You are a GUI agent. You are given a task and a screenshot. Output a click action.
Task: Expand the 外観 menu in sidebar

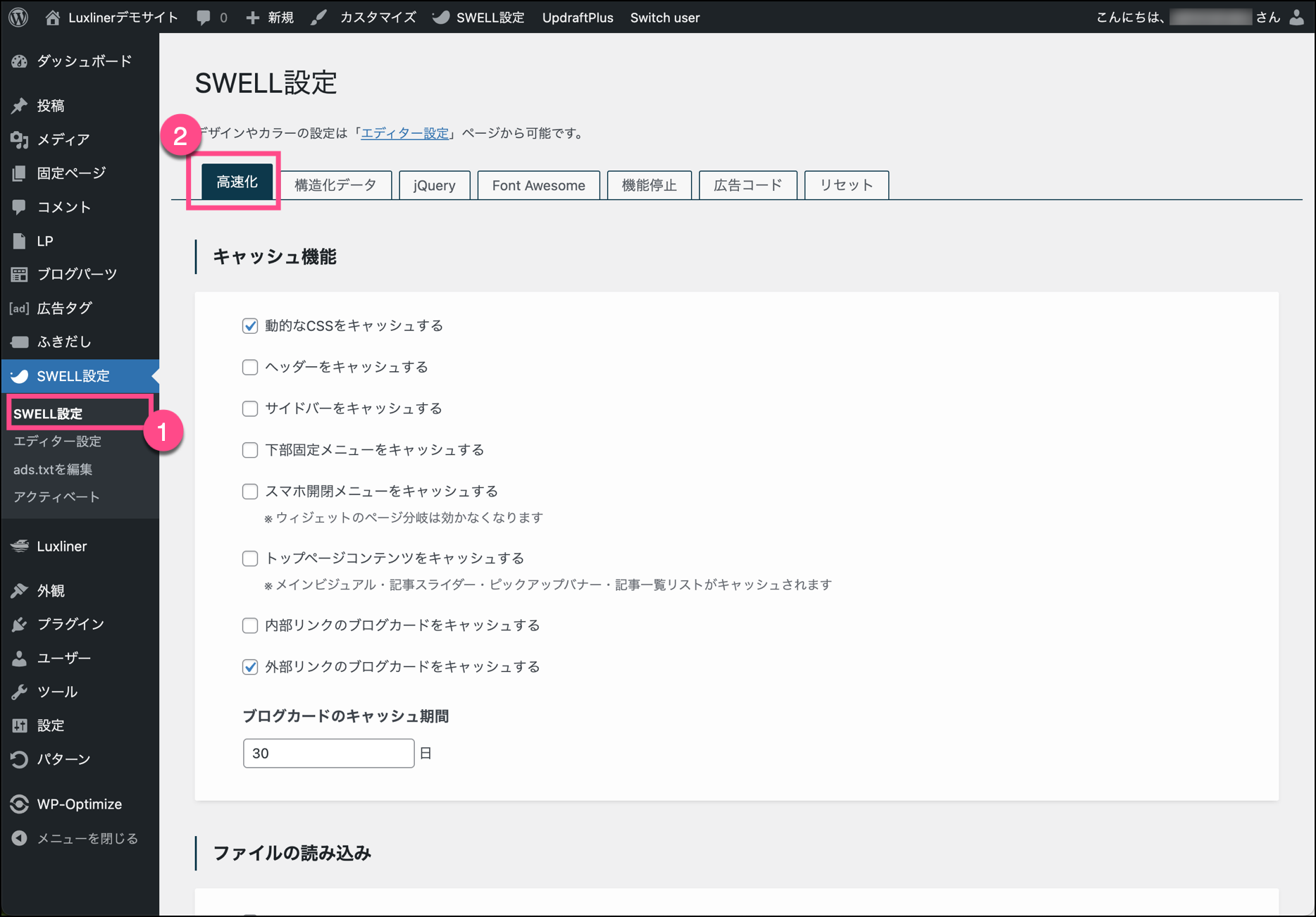tap(51, 590)
